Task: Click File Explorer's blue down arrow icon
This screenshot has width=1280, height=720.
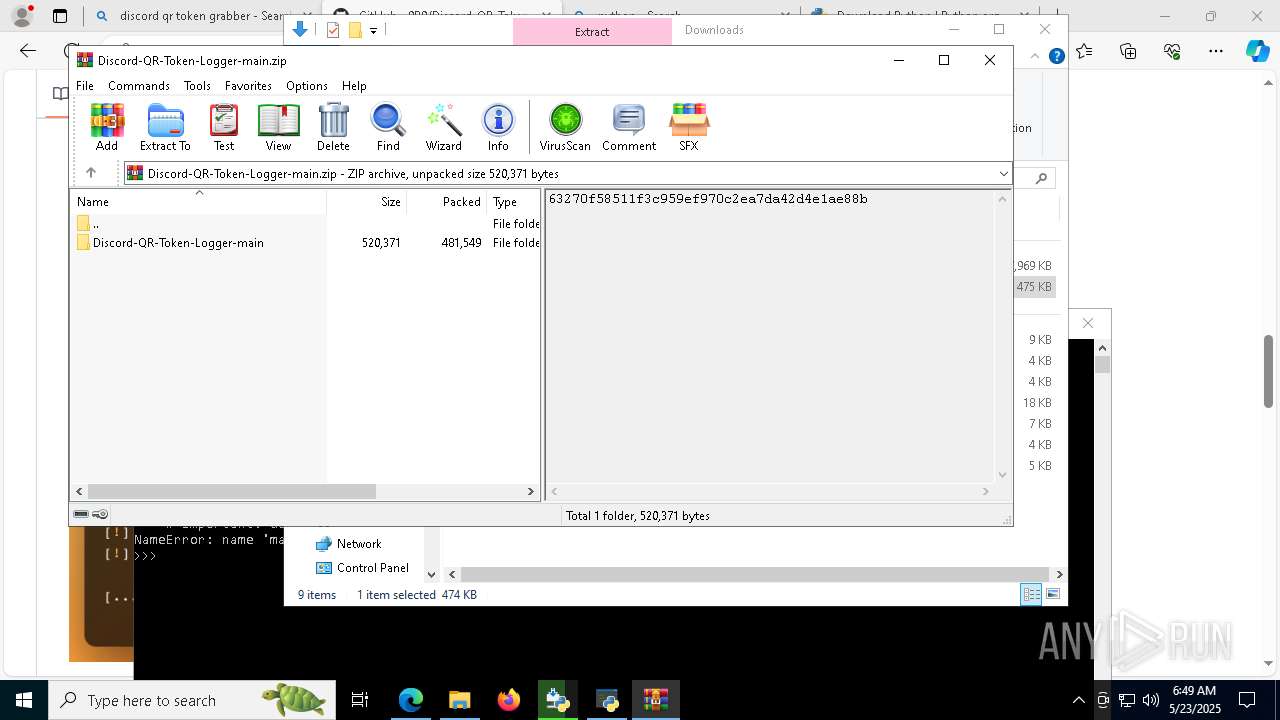Action: [299, 30]
